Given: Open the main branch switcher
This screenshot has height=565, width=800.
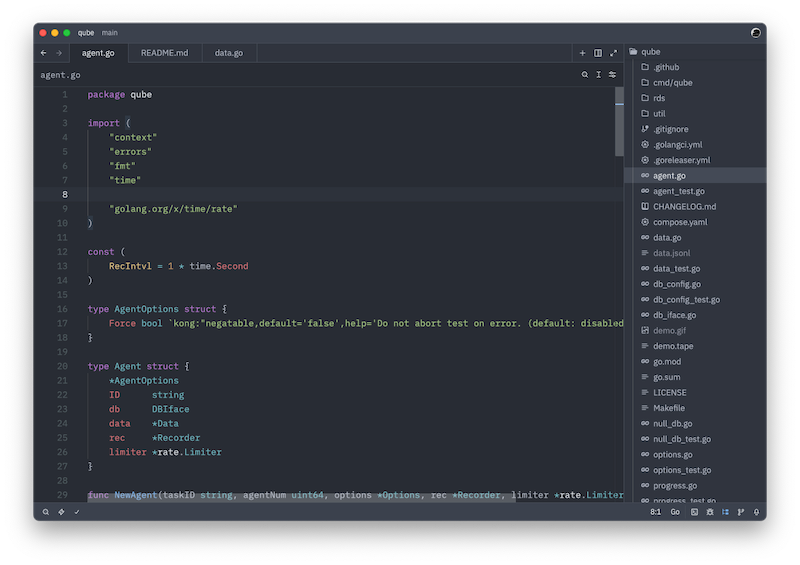Looking at the screenshot, I should pos(110,33).
